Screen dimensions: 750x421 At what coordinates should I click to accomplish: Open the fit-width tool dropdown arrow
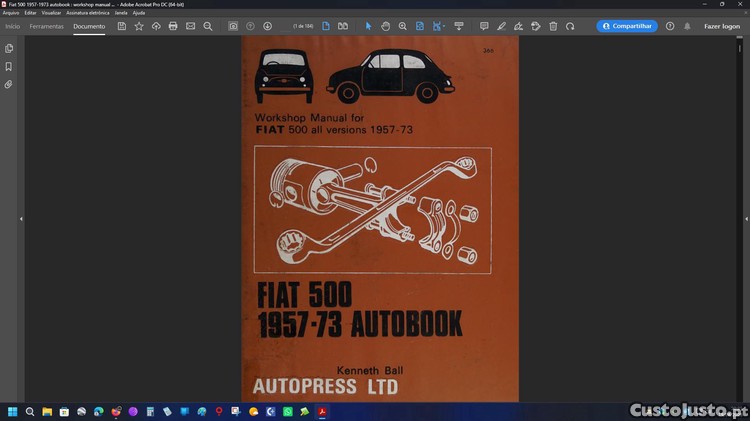[x=444, y=26]
